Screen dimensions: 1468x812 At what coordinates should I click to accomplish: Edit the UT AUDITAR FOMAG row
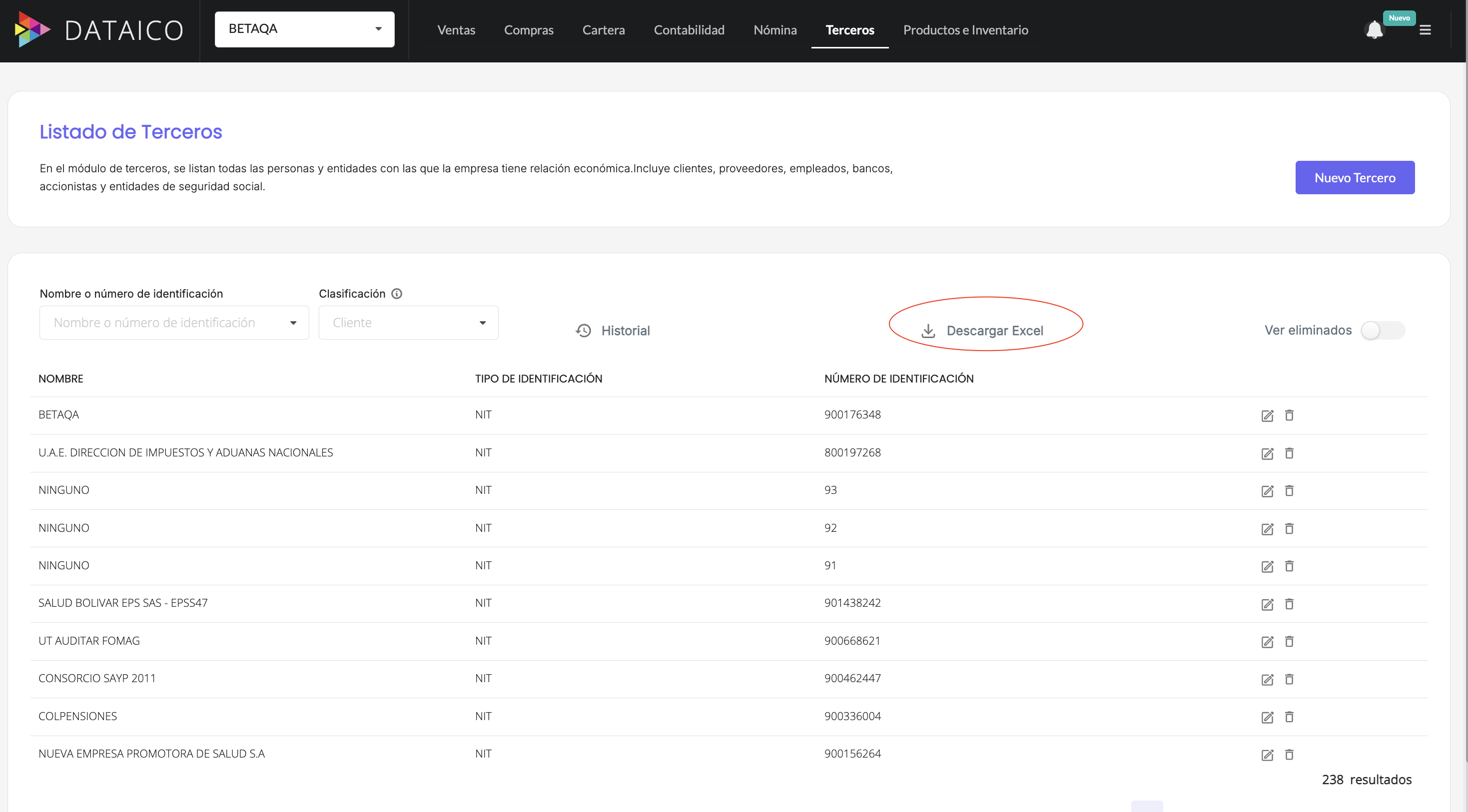[x=1268, y=642]
